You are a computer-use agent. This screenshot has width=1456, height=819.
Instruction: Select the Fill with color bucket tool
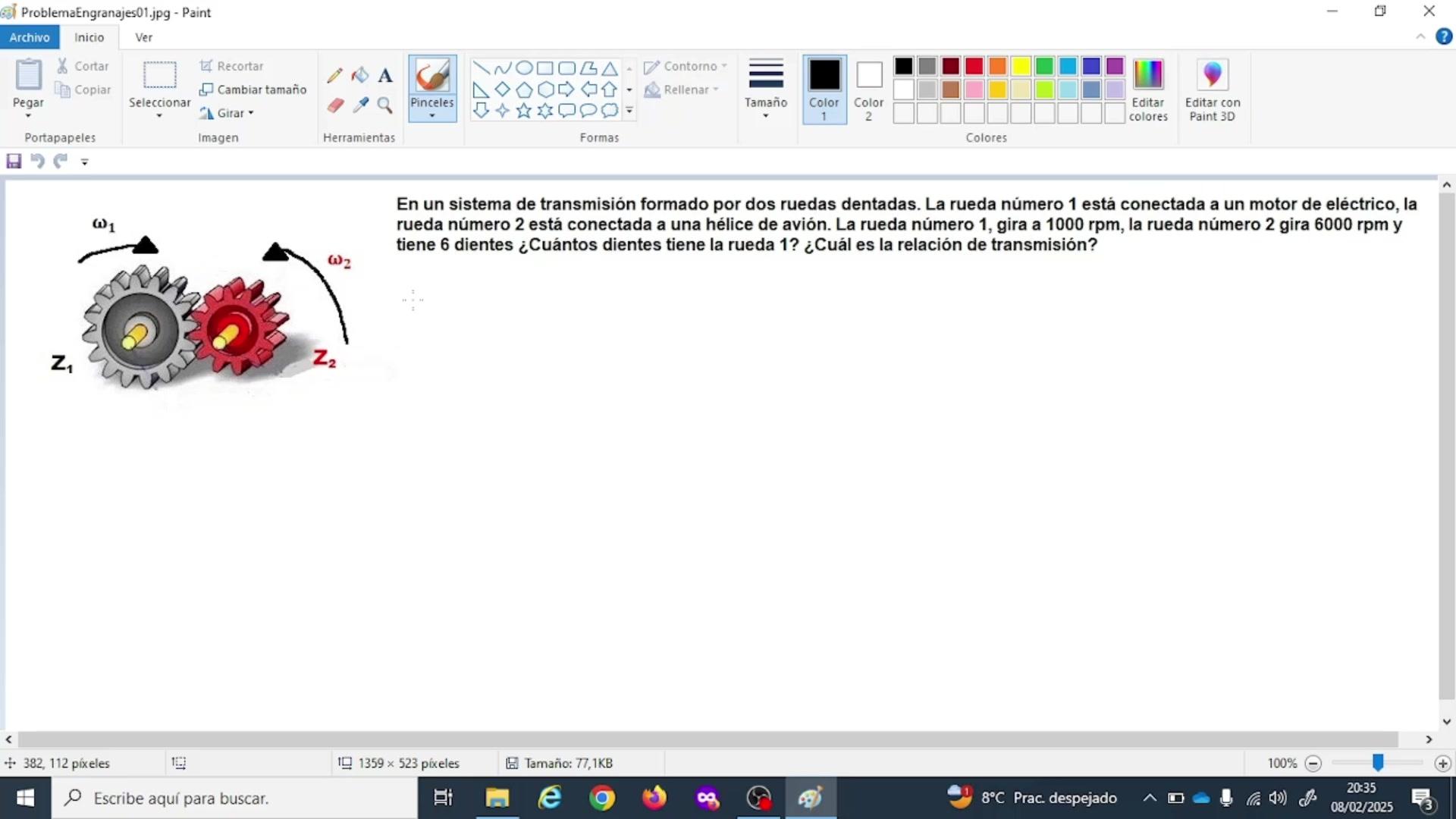click(360, 75)
